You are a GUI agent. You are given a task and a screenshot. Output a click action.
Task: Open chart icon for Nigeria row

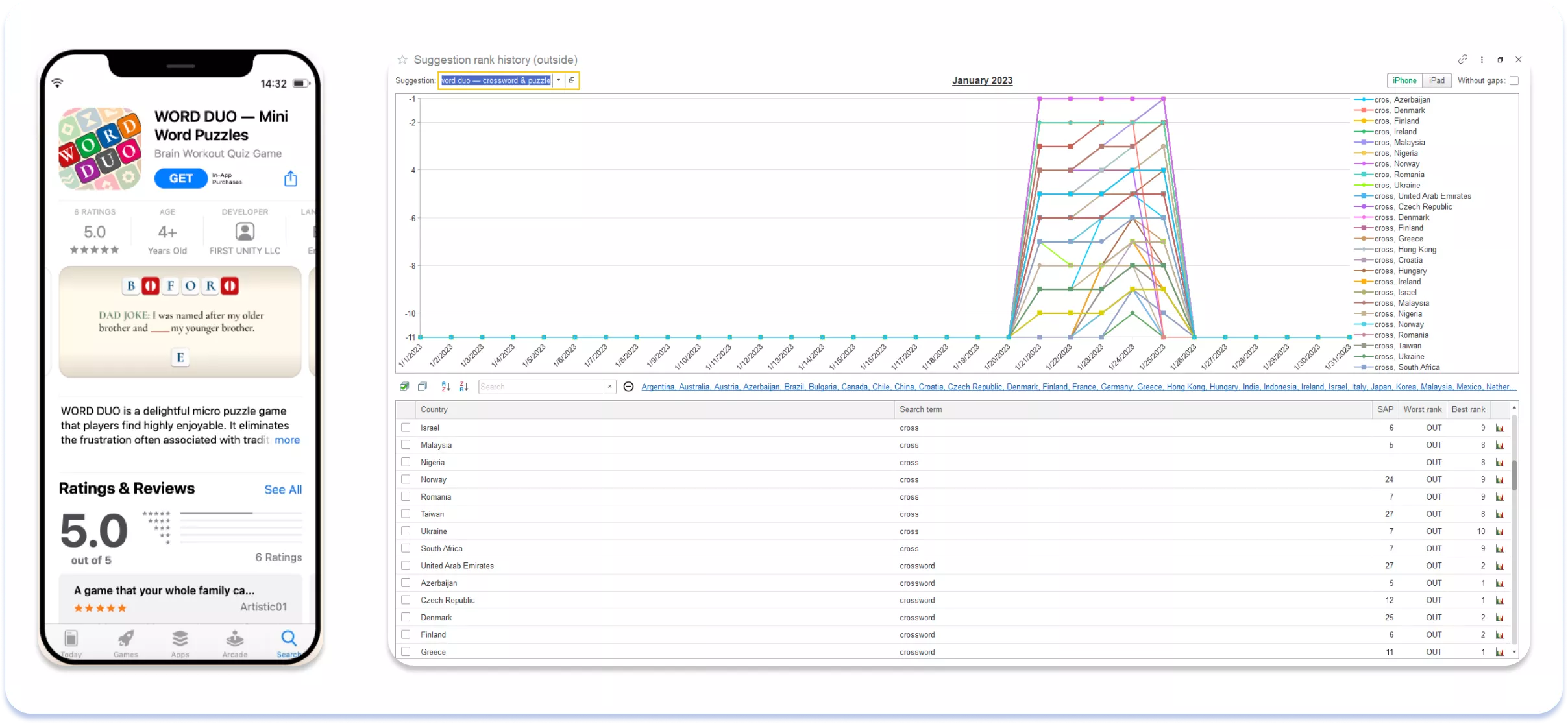1500,463
